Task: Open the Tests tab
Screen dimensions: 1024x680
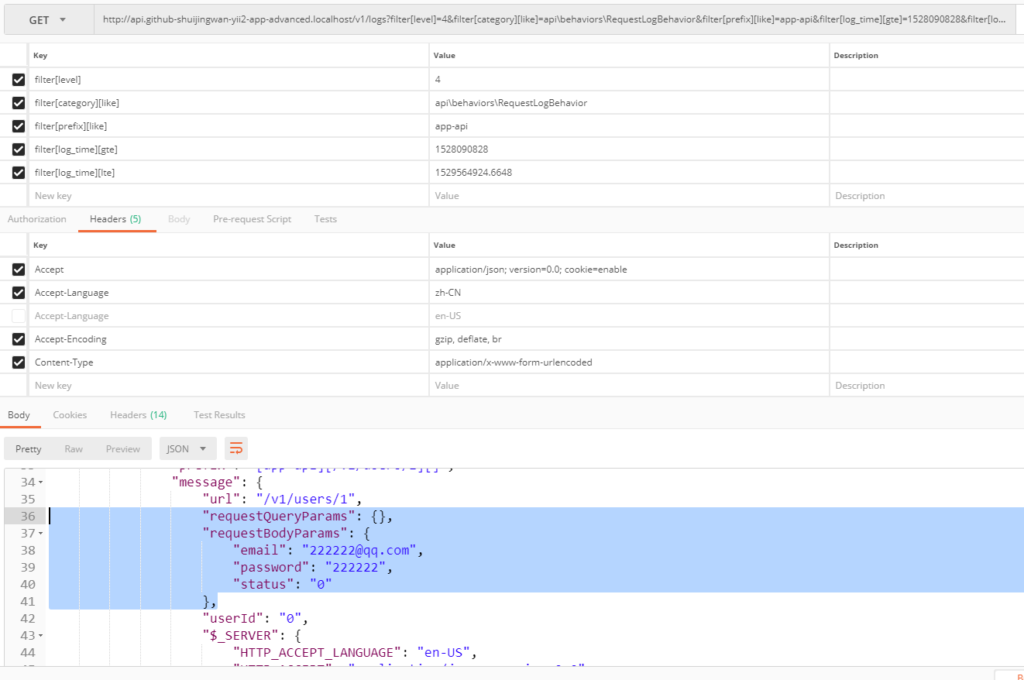Action: point(325,219)
